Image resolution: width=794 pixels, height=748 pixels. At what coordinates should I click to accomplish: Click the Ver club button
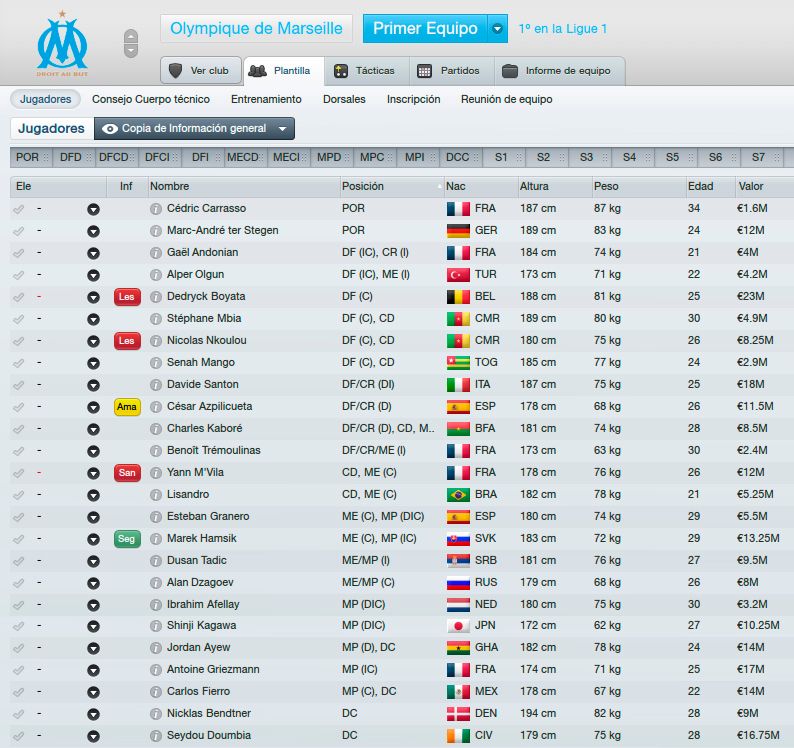(201, 70)
